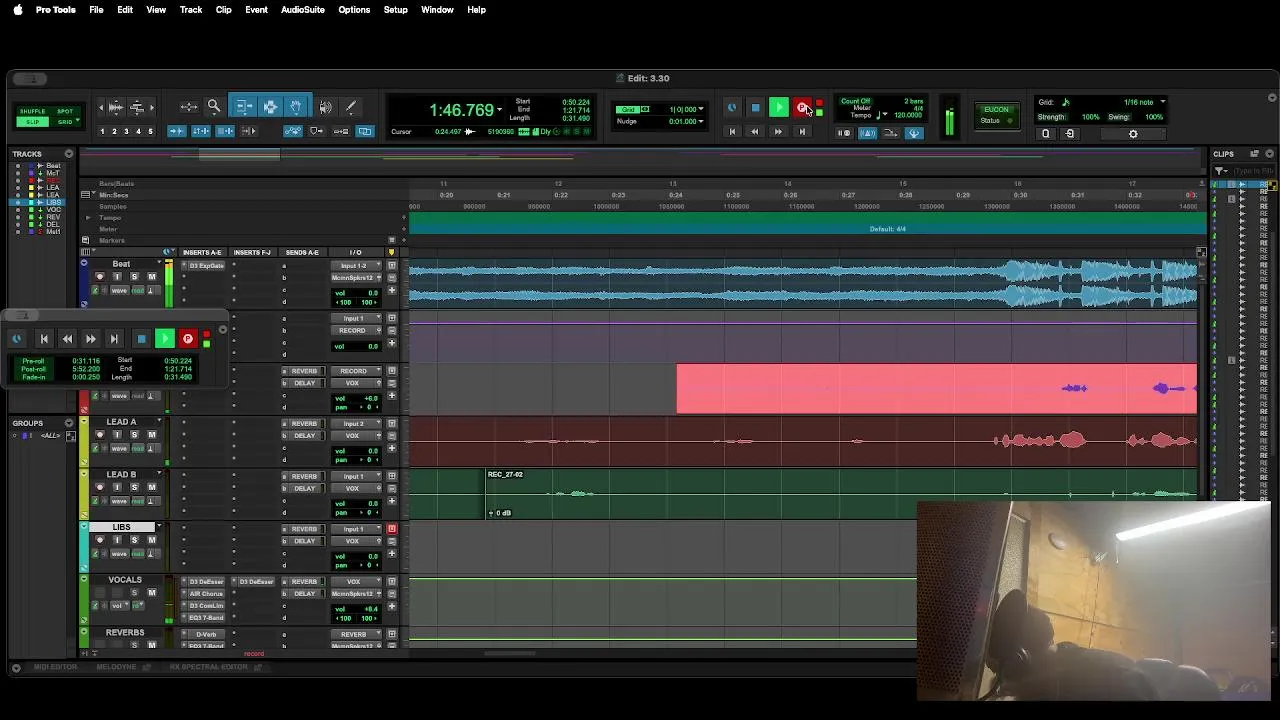The image size is (1280, 720).
Task: Click Return to Zero in the toolbar transport
Action: pos(732,132)
